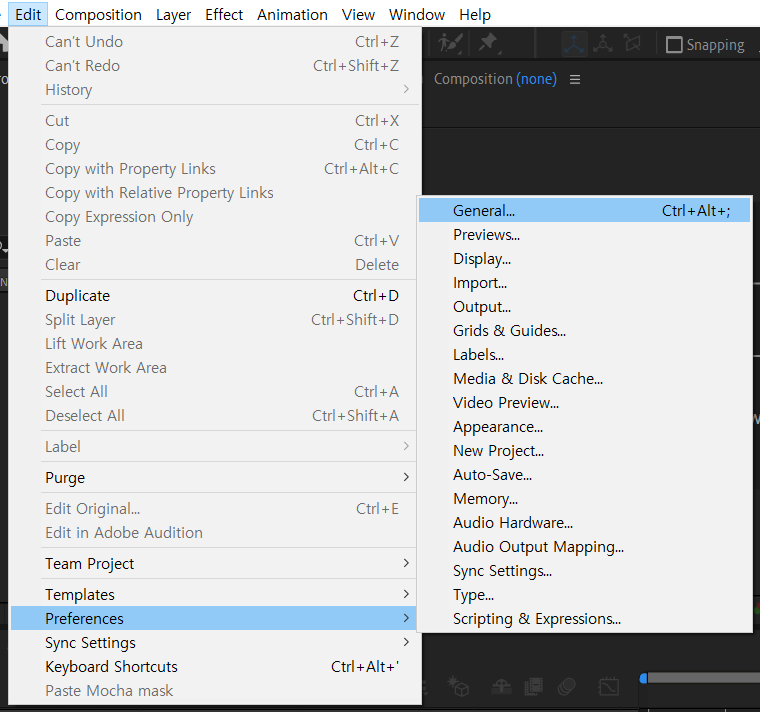The width and height of the screenshot is (760, 712).
Task: Choose Audio Output Mapping... preferences
Action: tap(585, 547)
